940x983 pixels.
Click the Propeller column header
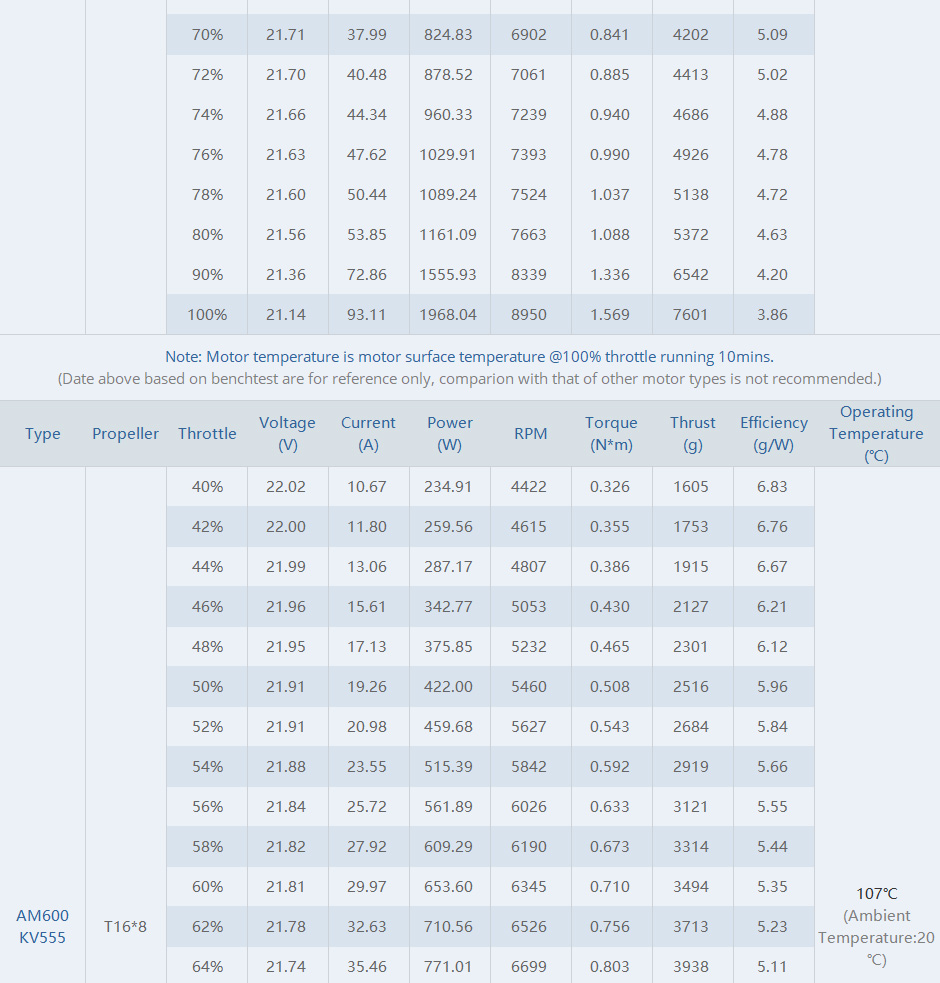coord(125,434)
